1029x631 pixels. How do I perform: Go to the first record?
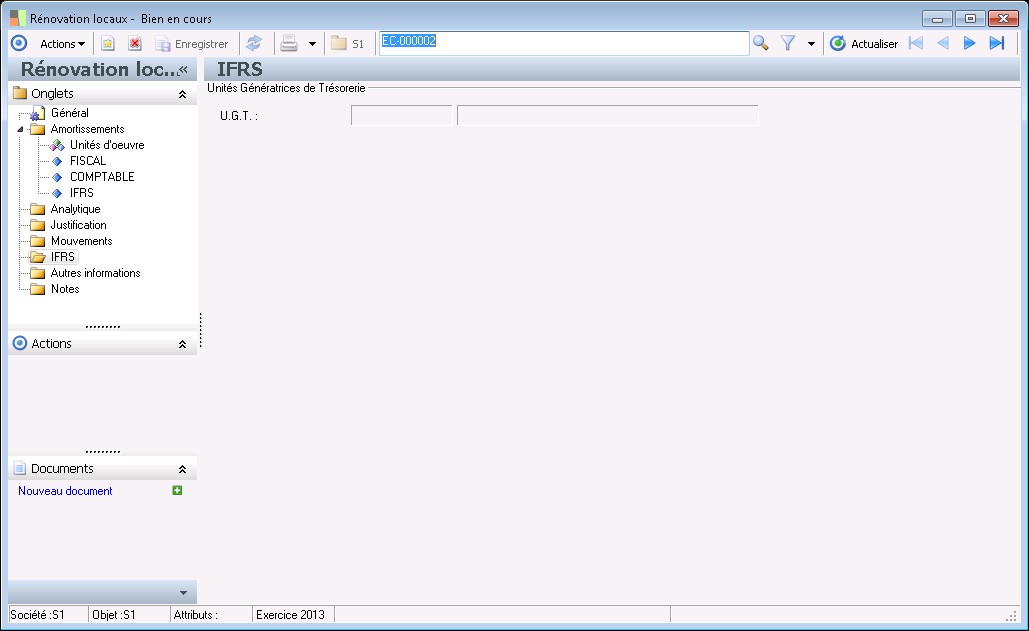[x=915, y=43]
